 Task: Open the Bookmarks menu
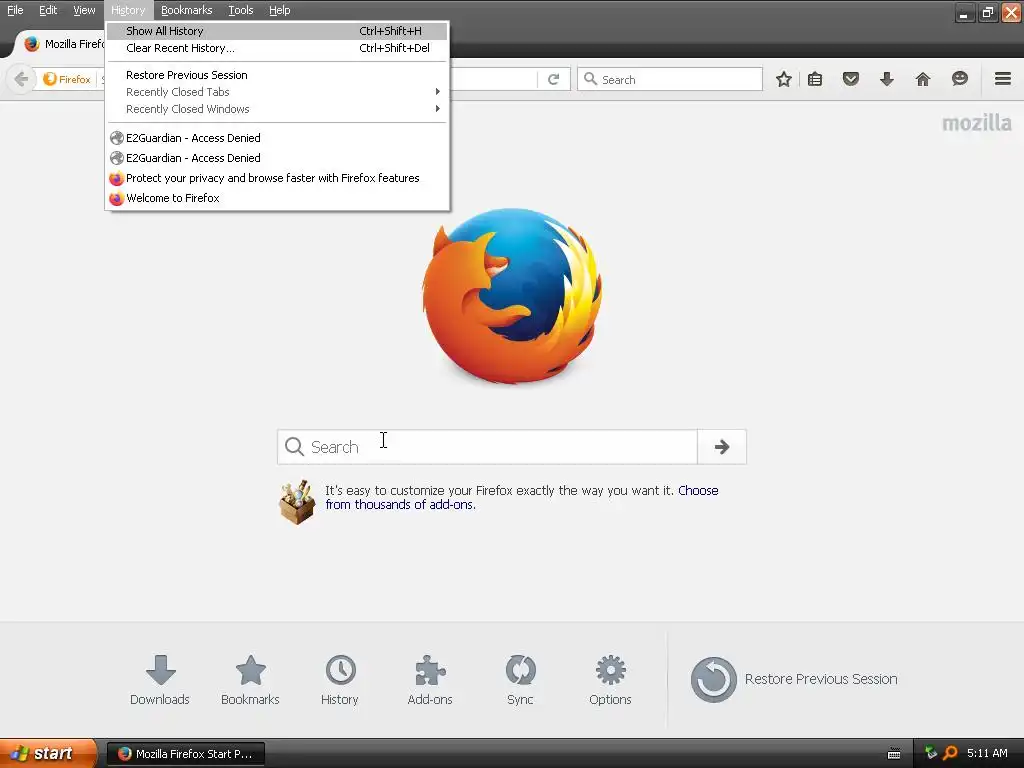[x=186, y=10]
